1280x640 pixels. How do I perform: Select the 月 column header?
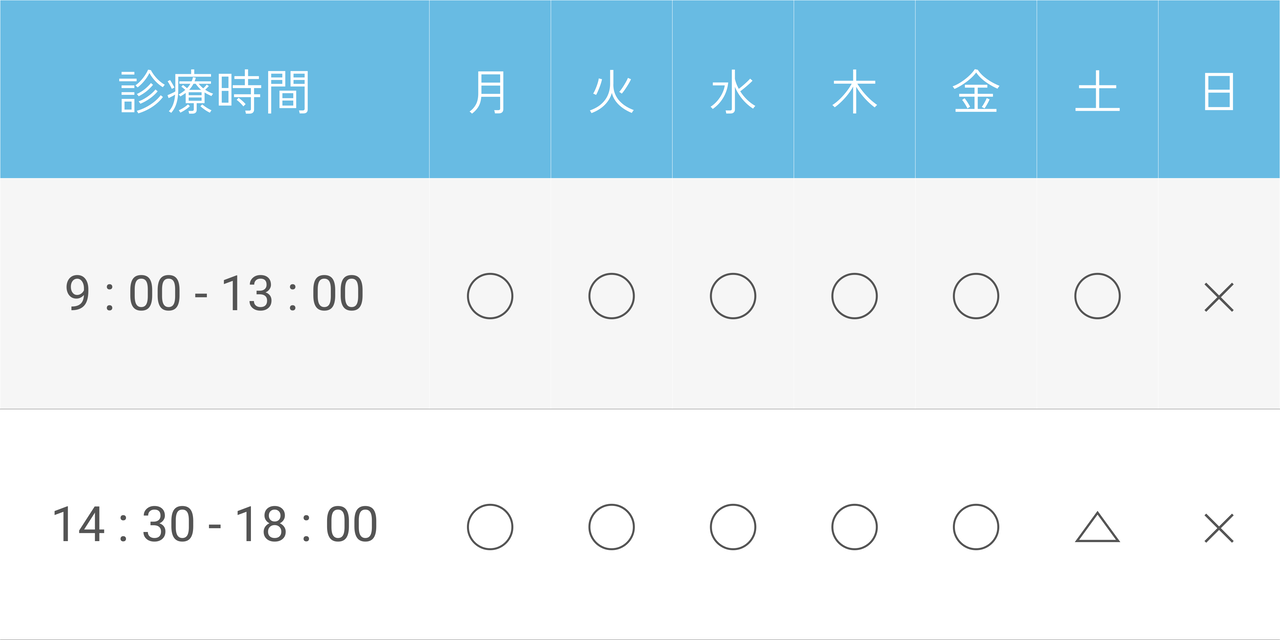(x=490, y=92)
